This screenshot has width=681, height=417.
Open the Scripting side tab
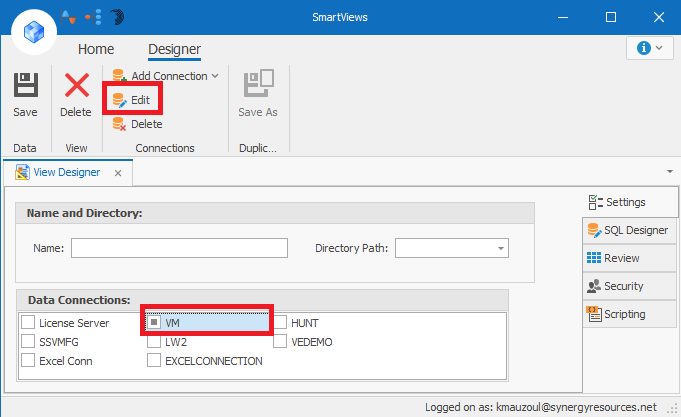pos(629,314)
